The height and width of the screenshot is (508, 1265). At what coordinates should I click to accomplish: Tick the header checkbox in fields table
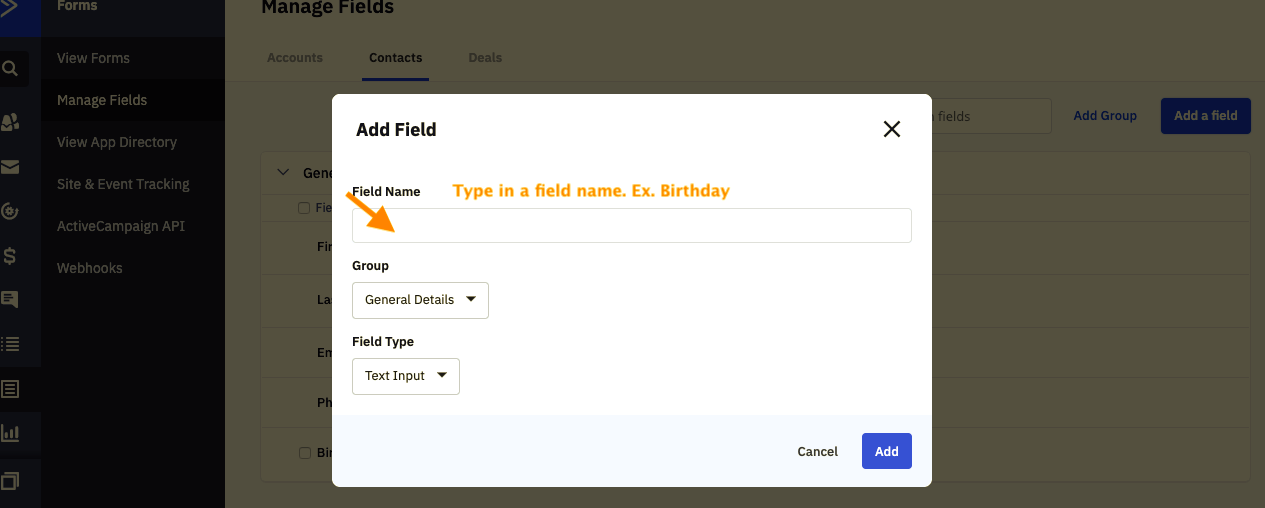tap(304, 208)
